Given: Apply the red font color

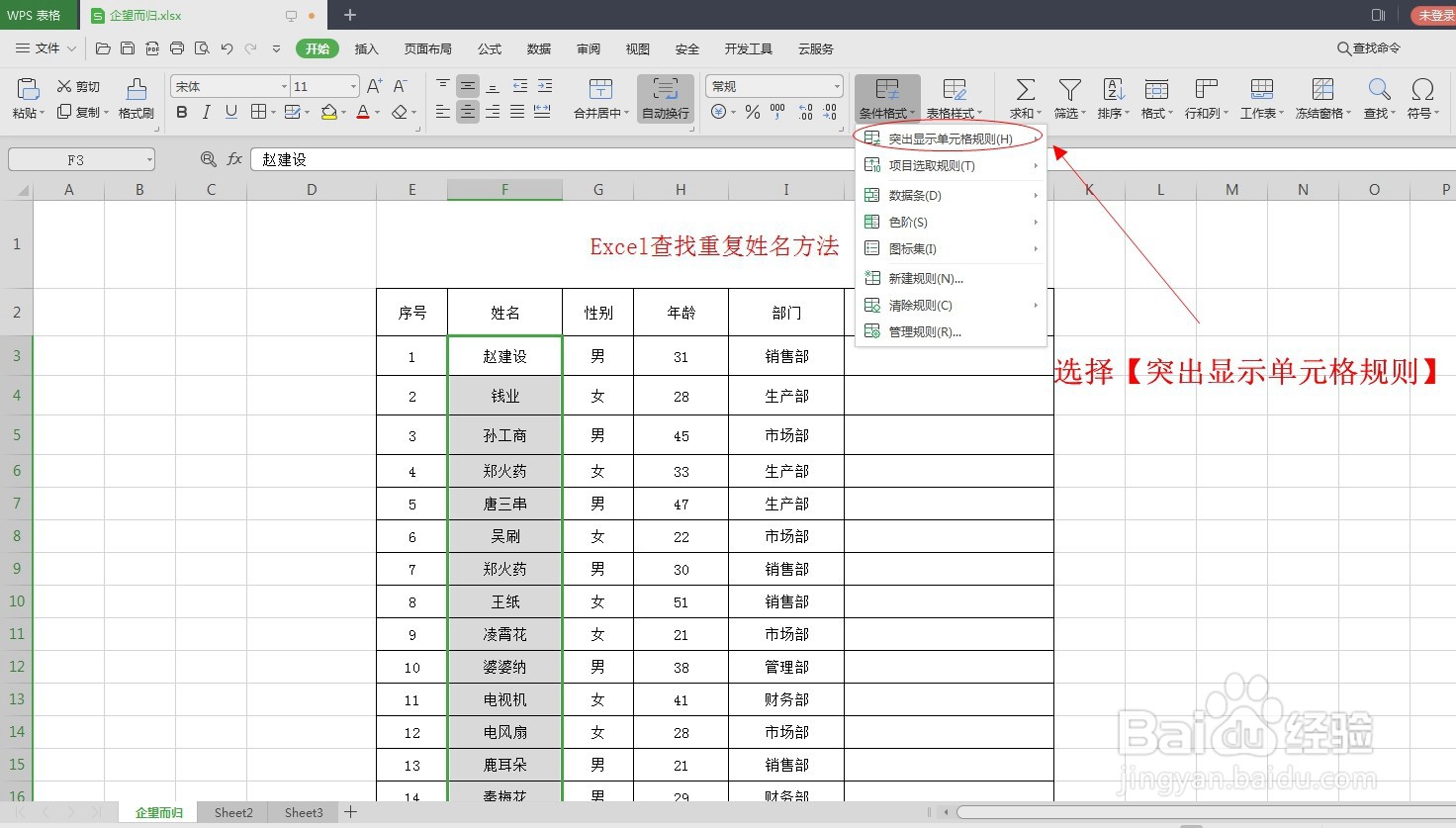Looking at the screenshot, I should (x=363, y=112).
